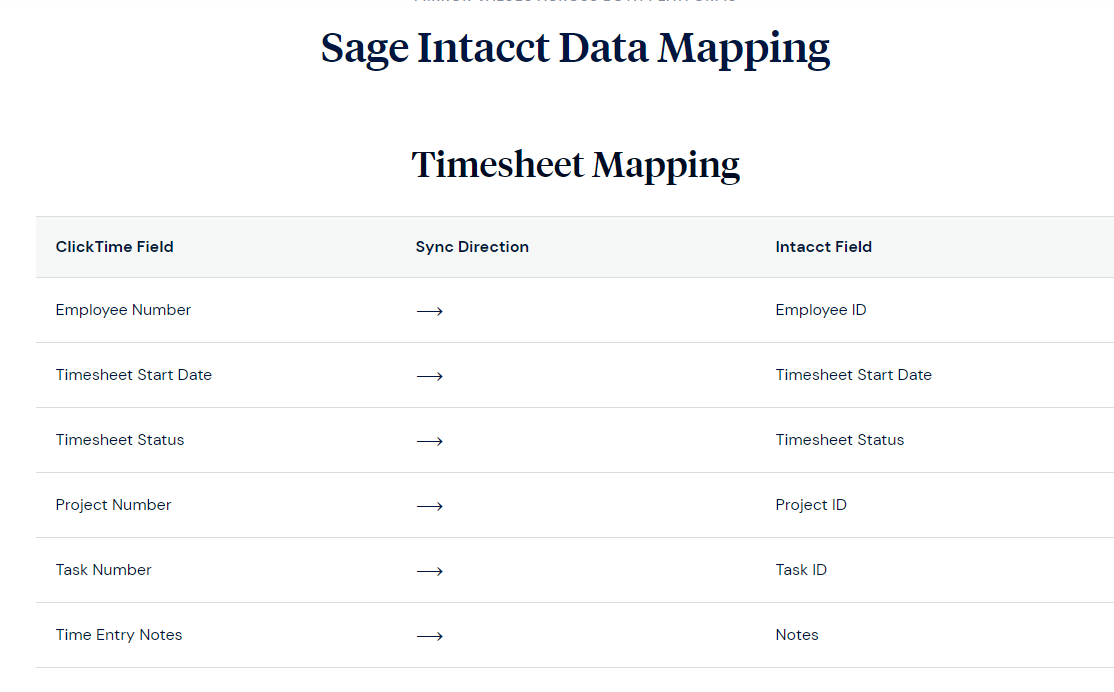Click the sync arrow in Project Number row
Image resolution: width=1114 pixels, height=692 pixels.
pos(429,506)
